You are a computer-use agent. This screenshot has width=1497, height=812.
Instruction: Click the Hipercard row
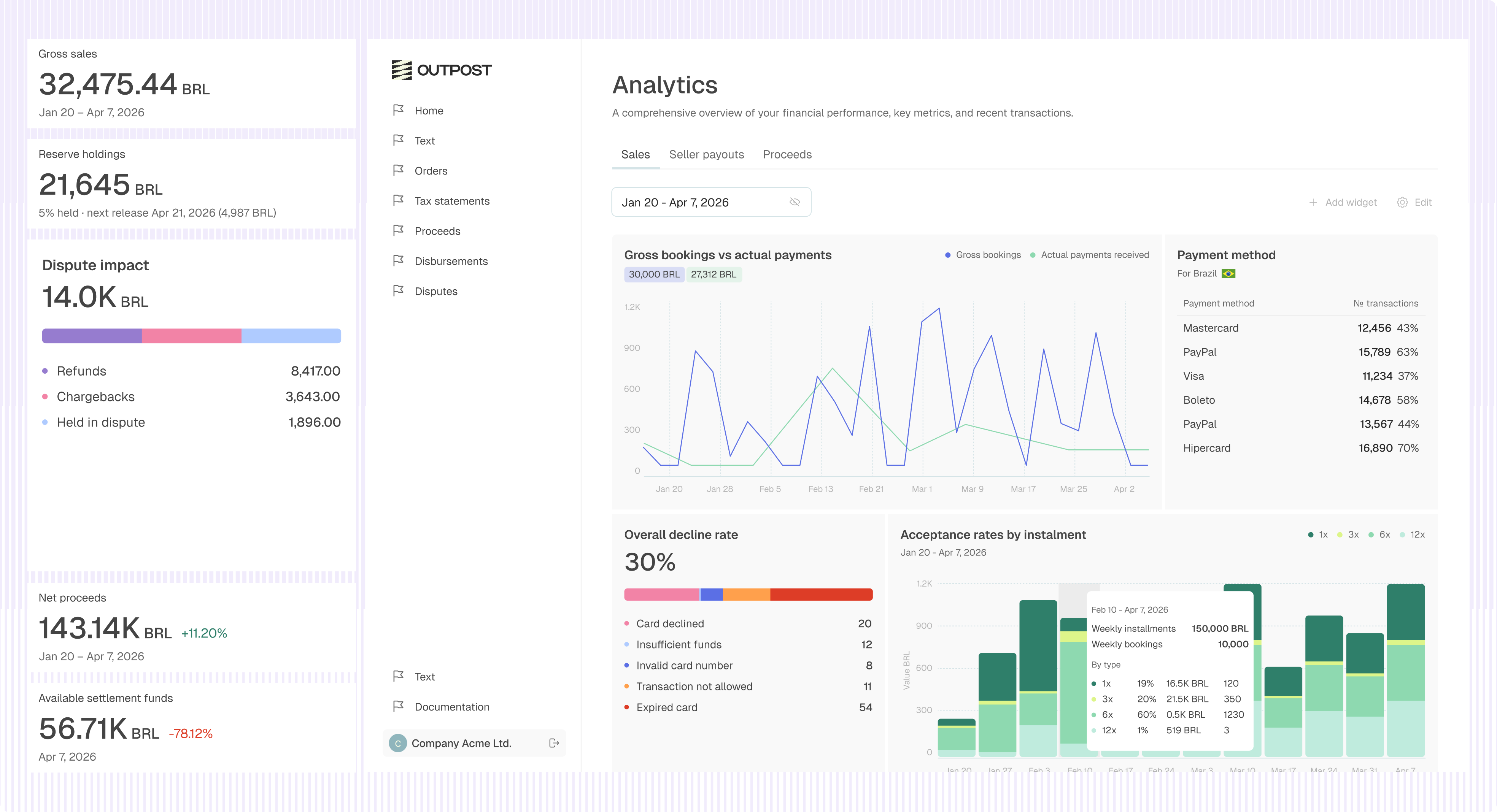[1301, 449]
